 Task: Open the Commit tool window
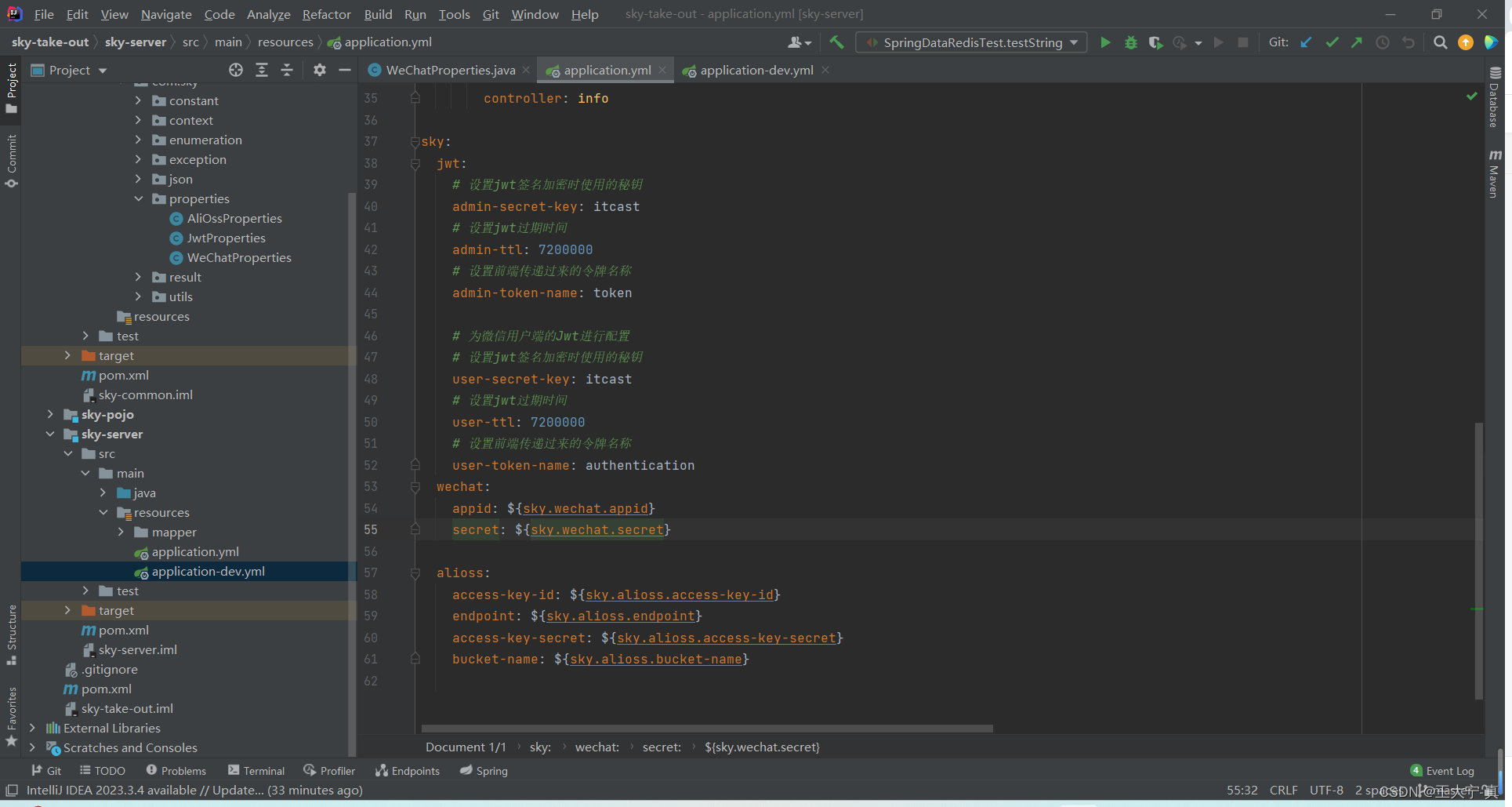coord(11,162)
